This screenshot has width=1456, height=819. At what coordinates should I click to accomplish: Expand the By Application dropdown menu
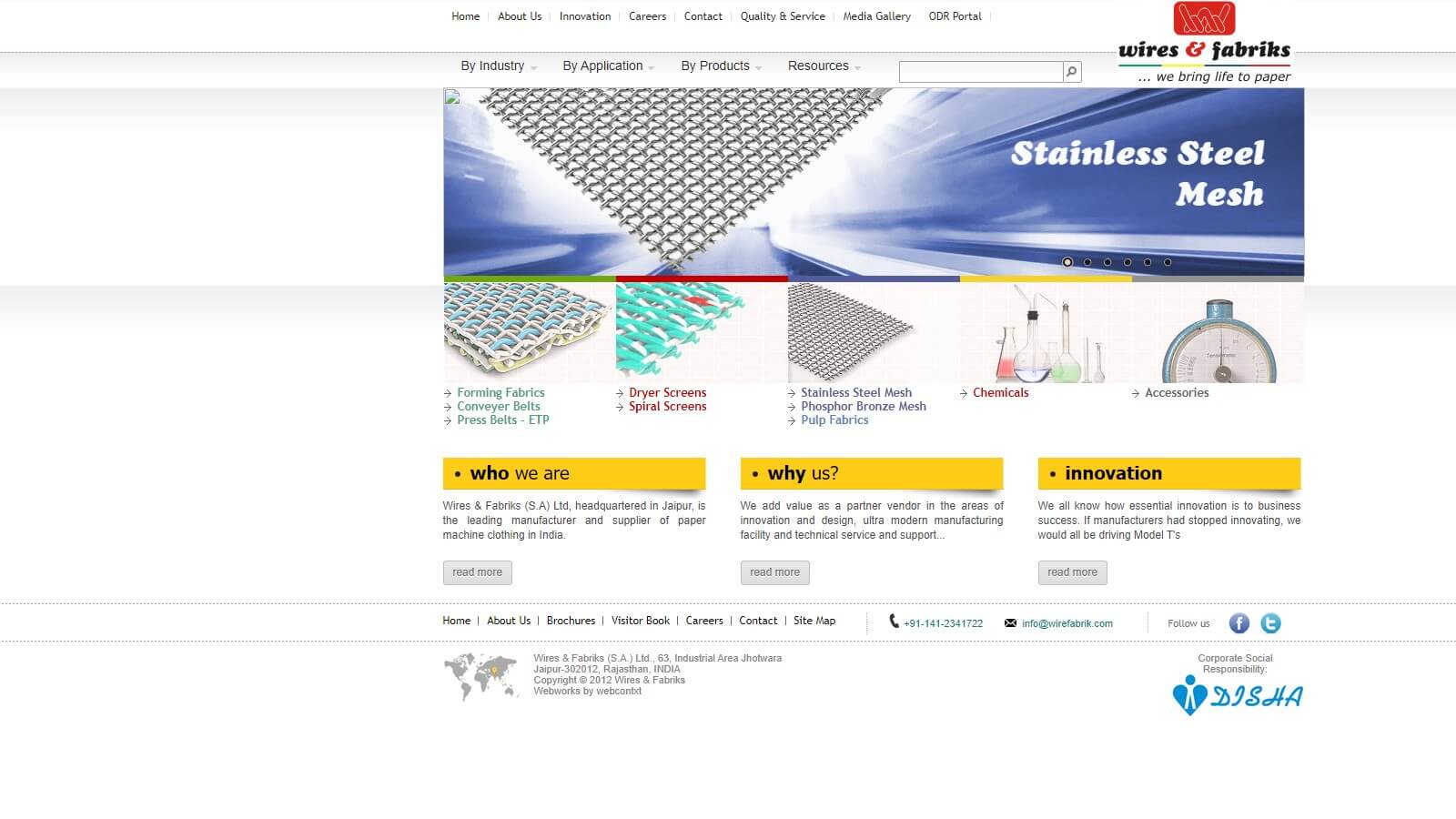[608, 66]
